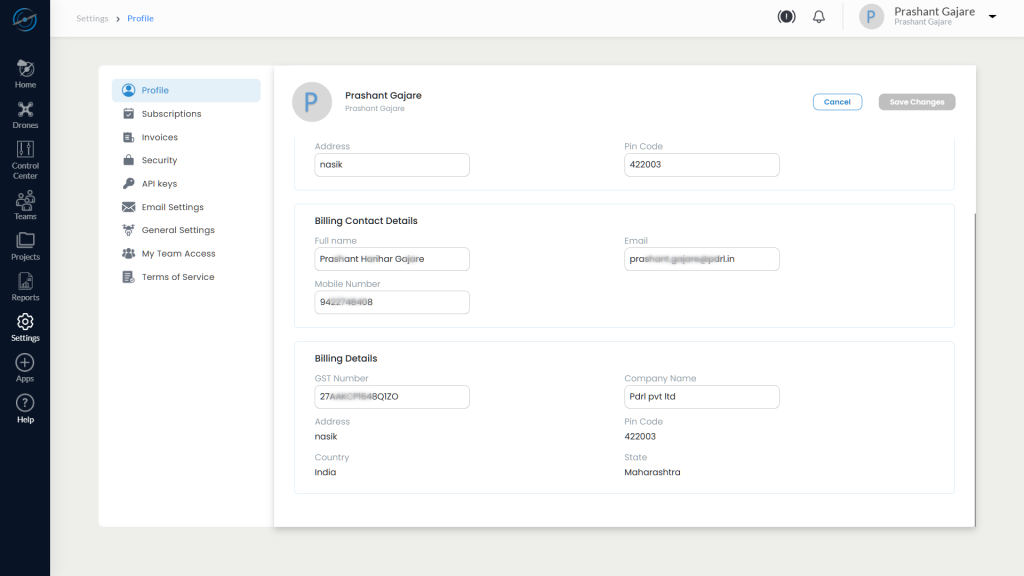Click the Profile breadcrumb link

[x=140, y=18]
